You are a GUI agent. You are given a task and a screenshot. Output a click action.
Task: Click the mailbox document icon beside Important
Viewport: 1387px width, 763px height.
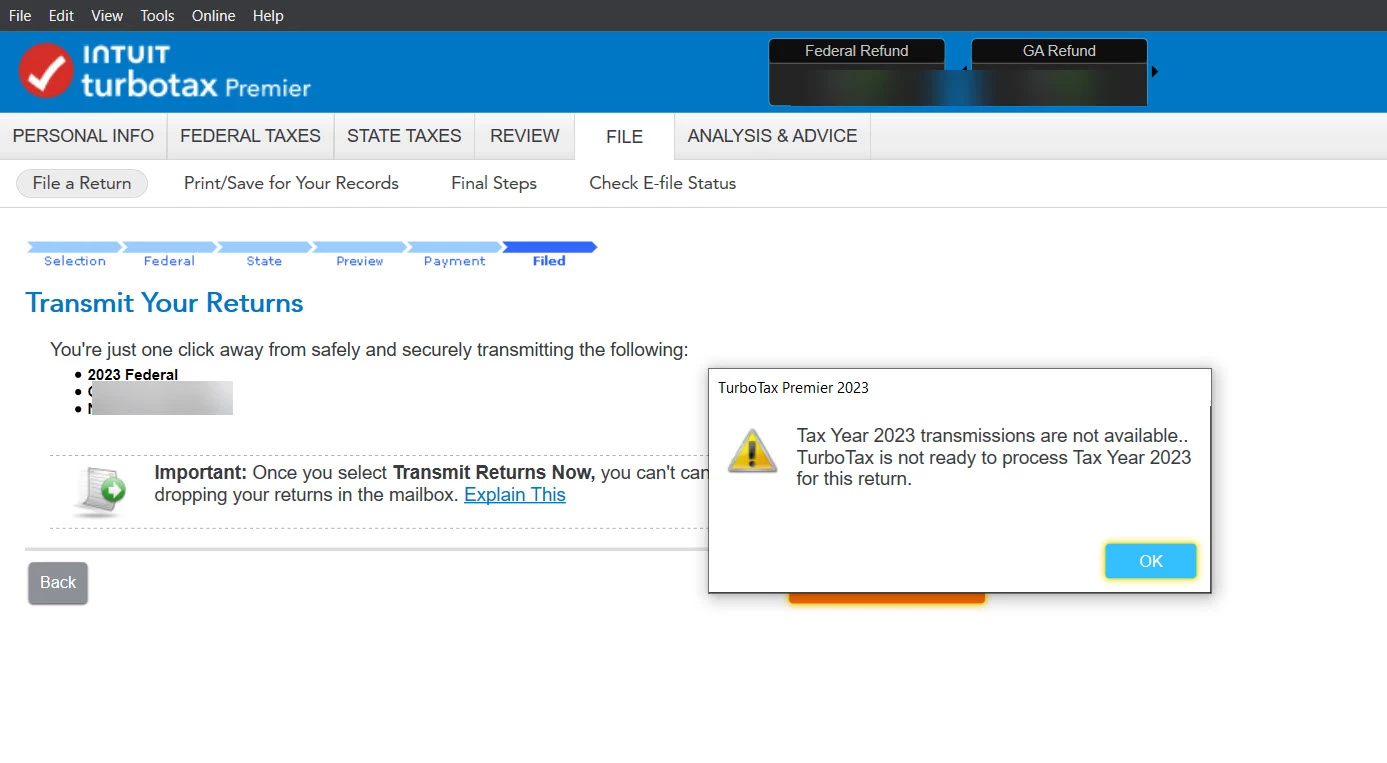click(101, 490)
